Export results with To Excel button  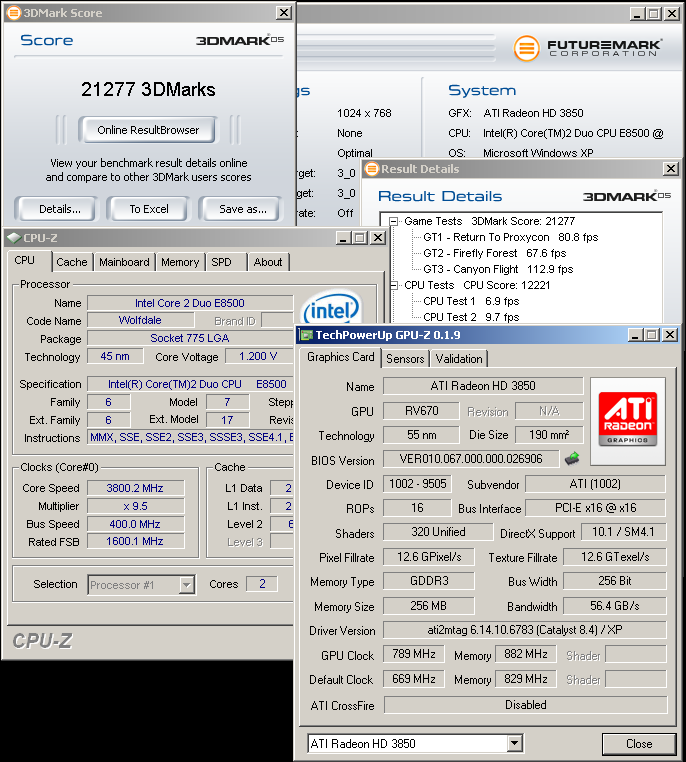tap(149, 209)
